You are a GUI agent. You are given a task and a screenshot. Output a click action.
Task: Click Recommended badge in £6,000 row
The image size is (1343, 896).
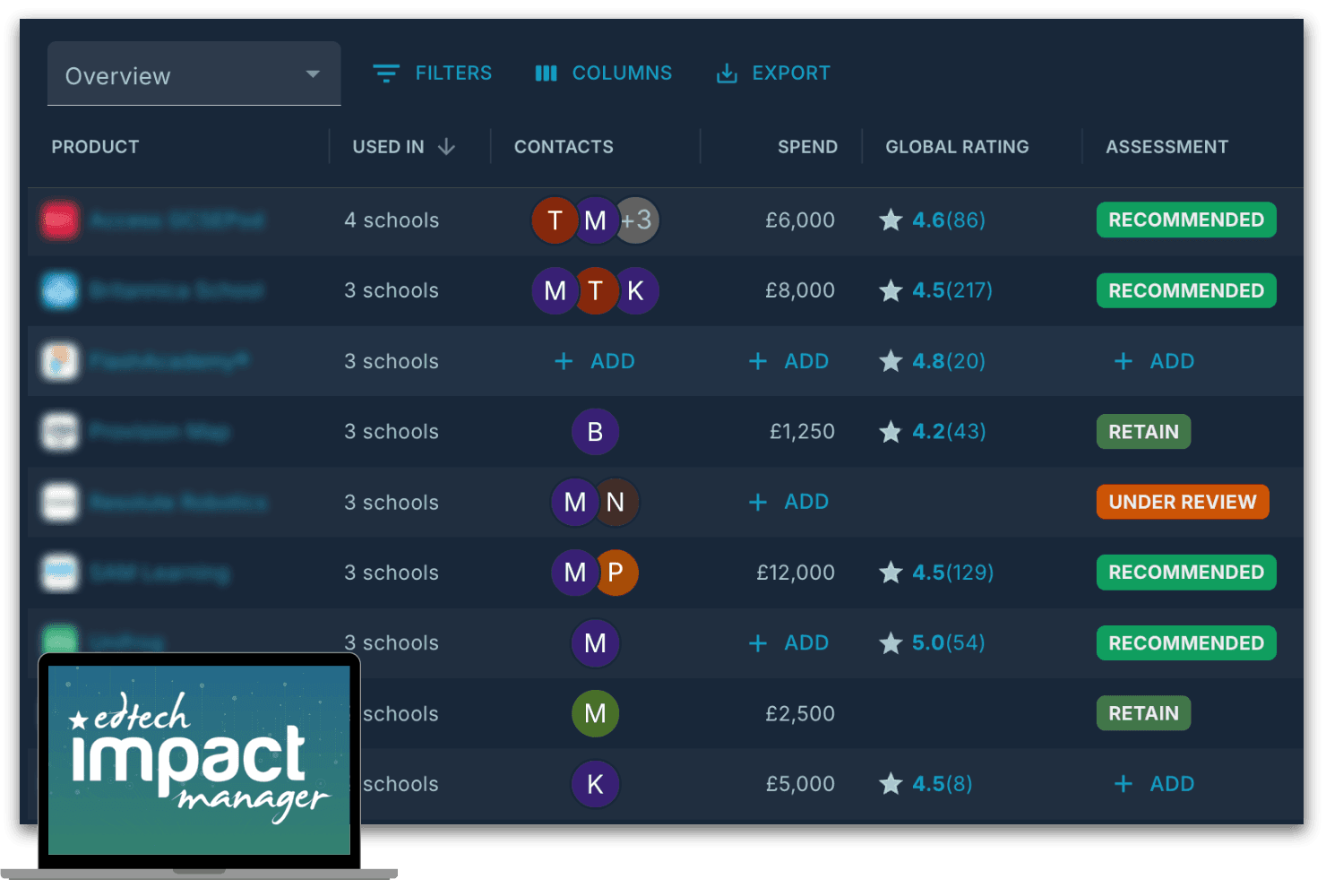coord(1186,220)
